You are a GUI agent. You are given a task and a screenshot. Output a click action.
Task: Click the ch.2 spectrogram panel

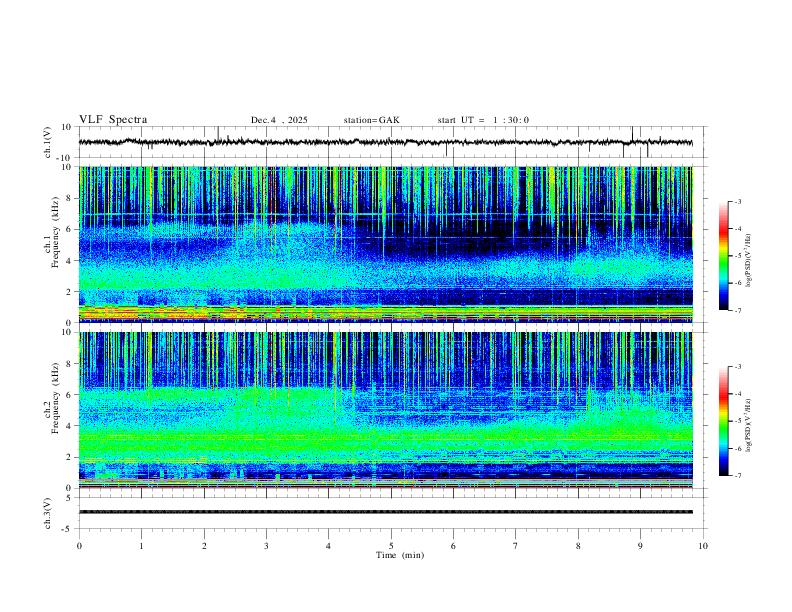point(385,410)
